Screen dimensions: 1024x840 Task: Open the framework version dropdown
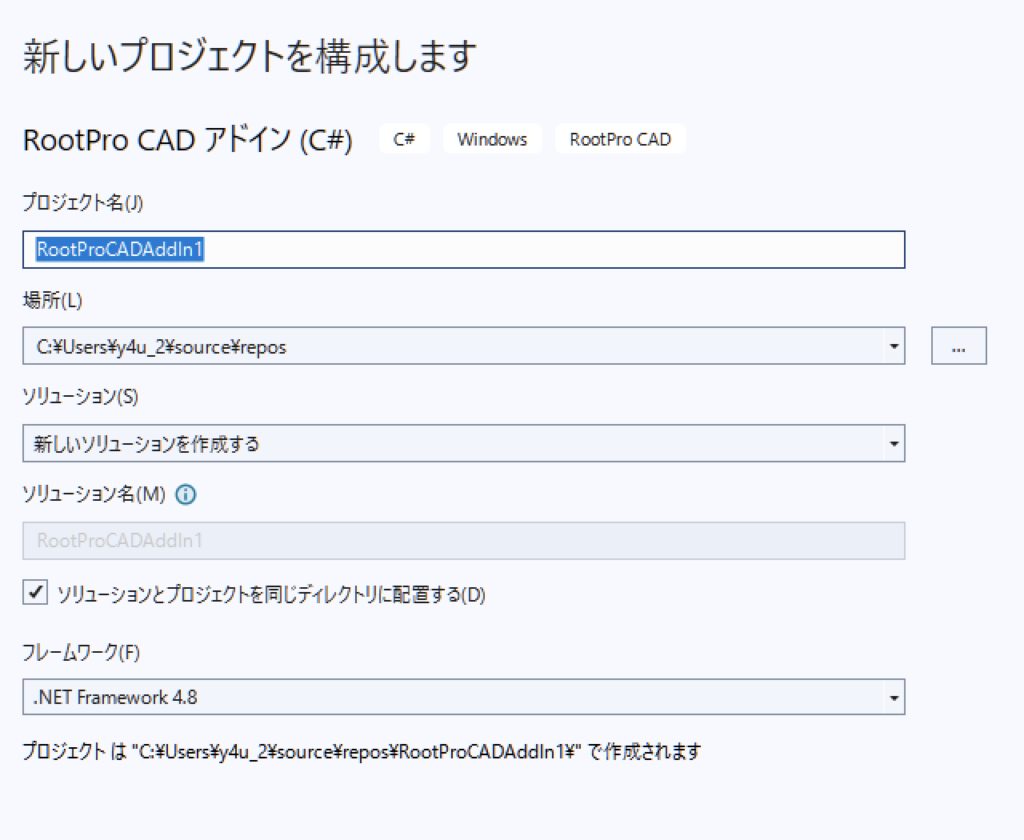coord(893,697)
